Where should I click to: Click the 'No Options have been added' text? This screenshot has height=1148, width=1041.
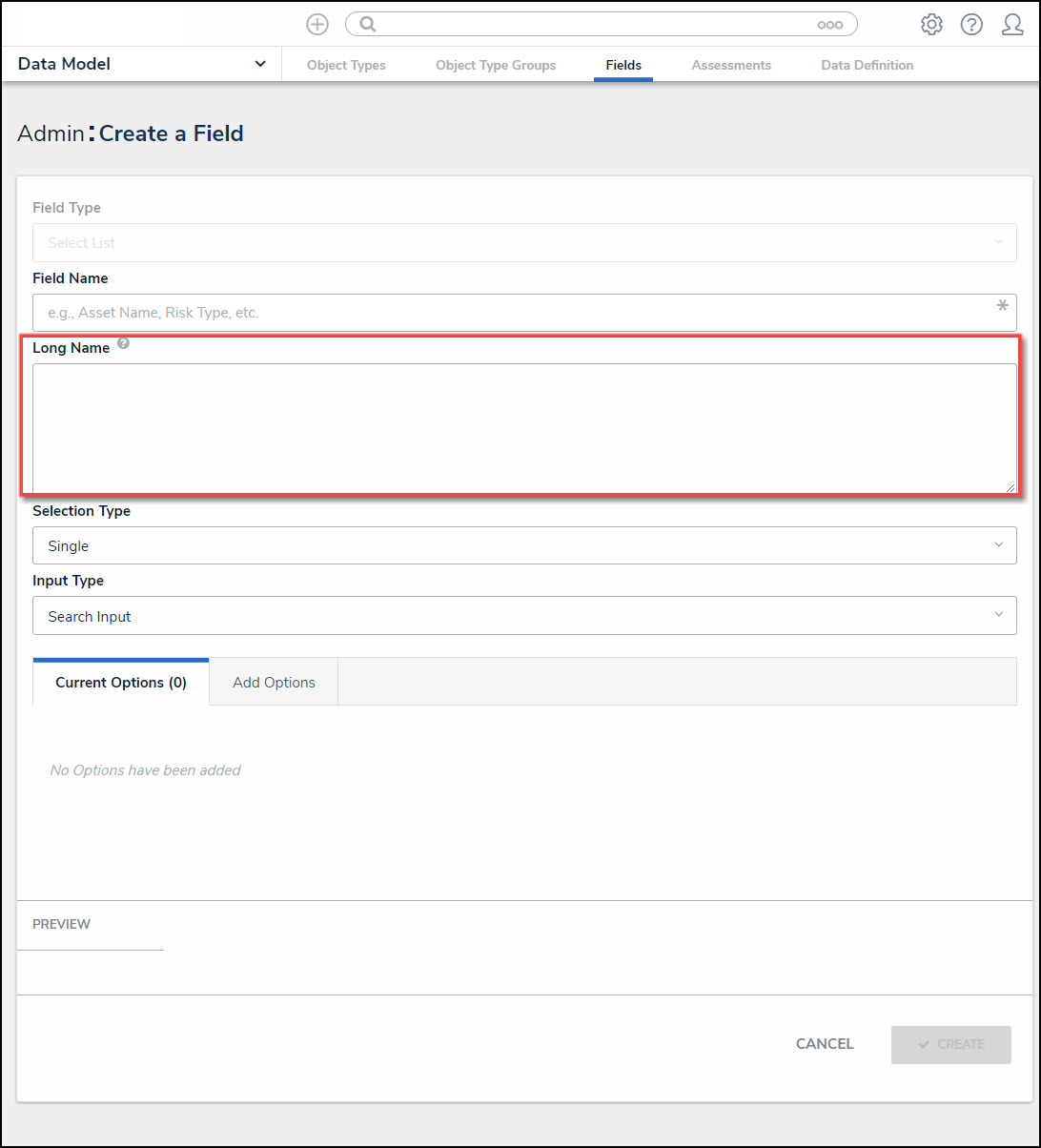click(x=145, y=769)
